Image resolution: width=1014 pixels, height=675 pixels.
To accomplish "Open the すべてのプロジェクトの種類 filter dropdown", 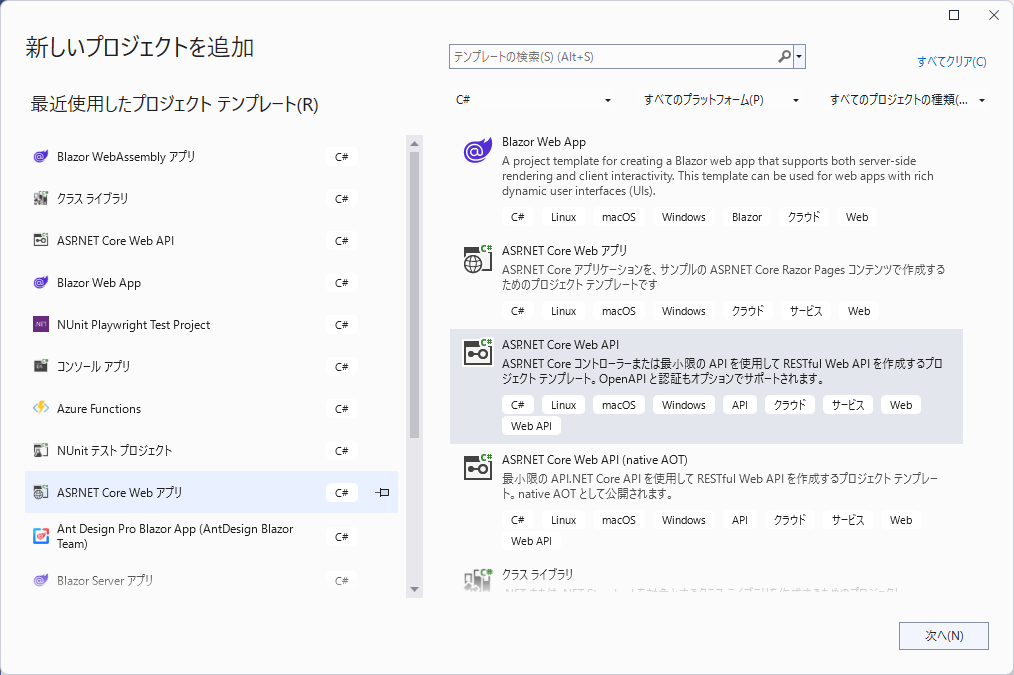I will (x=907, y=100).
